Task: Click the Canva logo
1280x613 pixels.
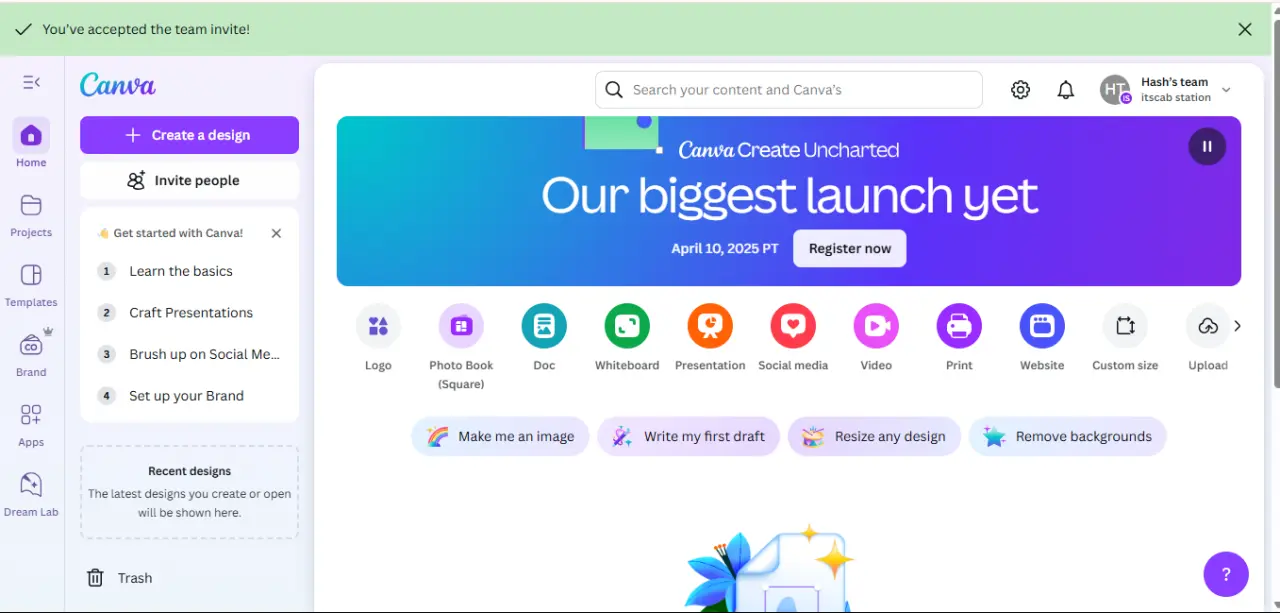Action: 118,85
